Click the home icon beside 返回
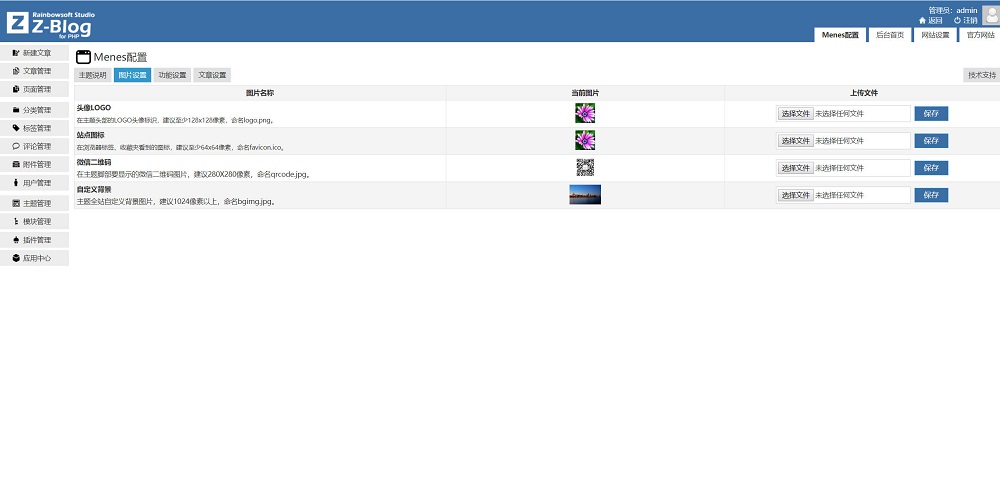This screenshot has width=1000, height=497. (x=922, y=20)
